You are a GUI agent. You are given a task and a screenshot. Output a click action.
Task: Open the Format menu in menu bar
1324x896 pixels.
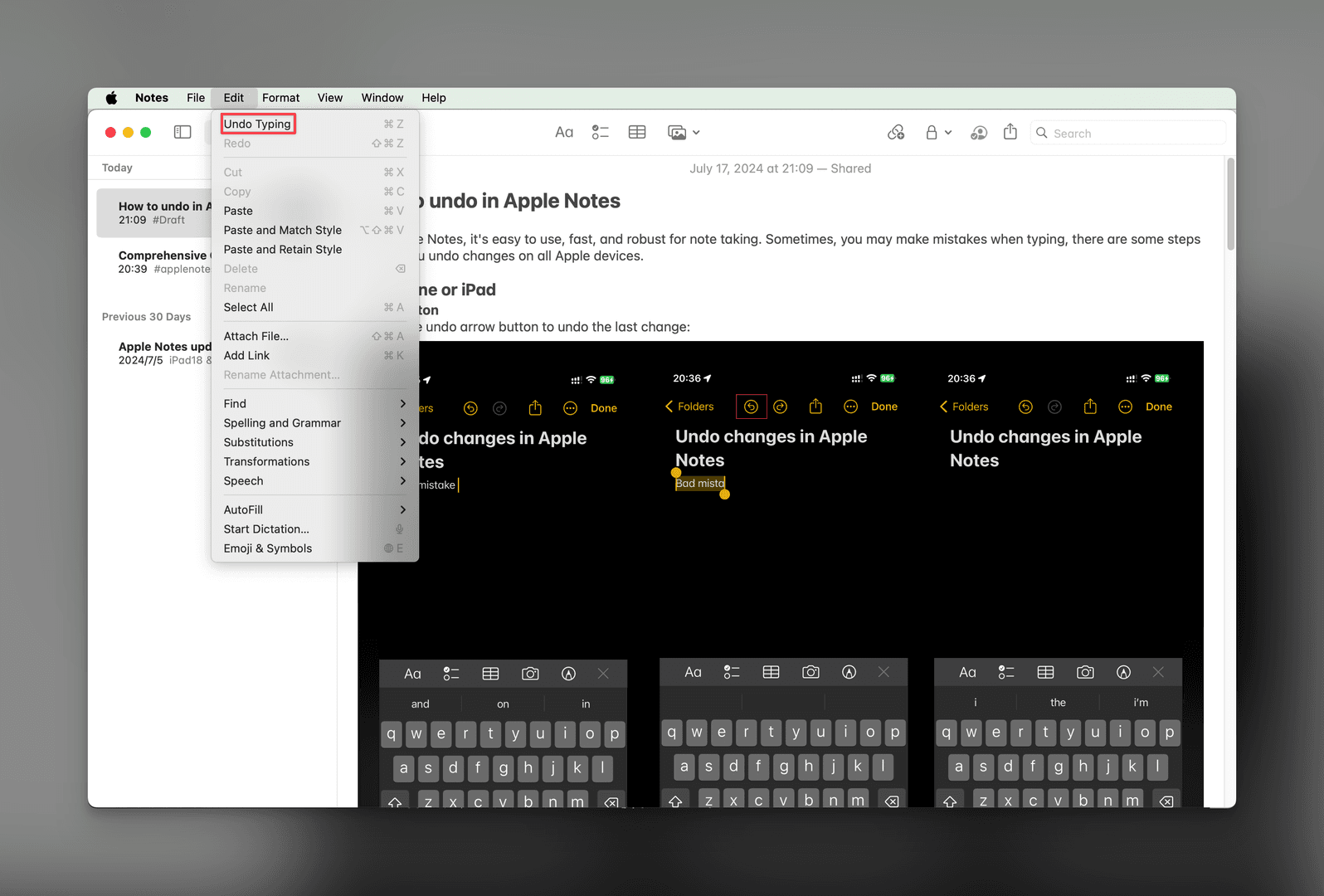280,98
